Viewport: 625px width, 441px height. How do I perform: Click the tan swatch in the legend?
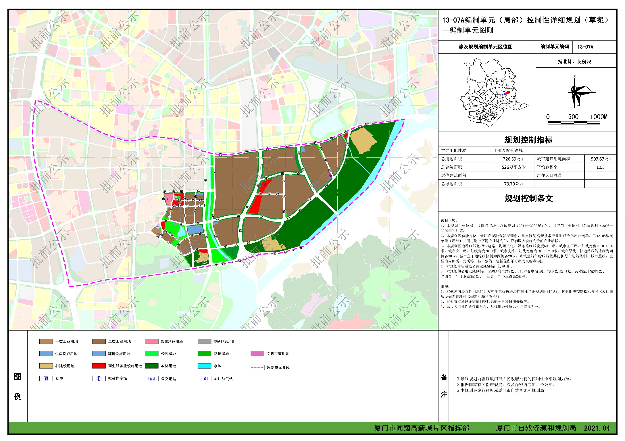(x=47, y=366)
